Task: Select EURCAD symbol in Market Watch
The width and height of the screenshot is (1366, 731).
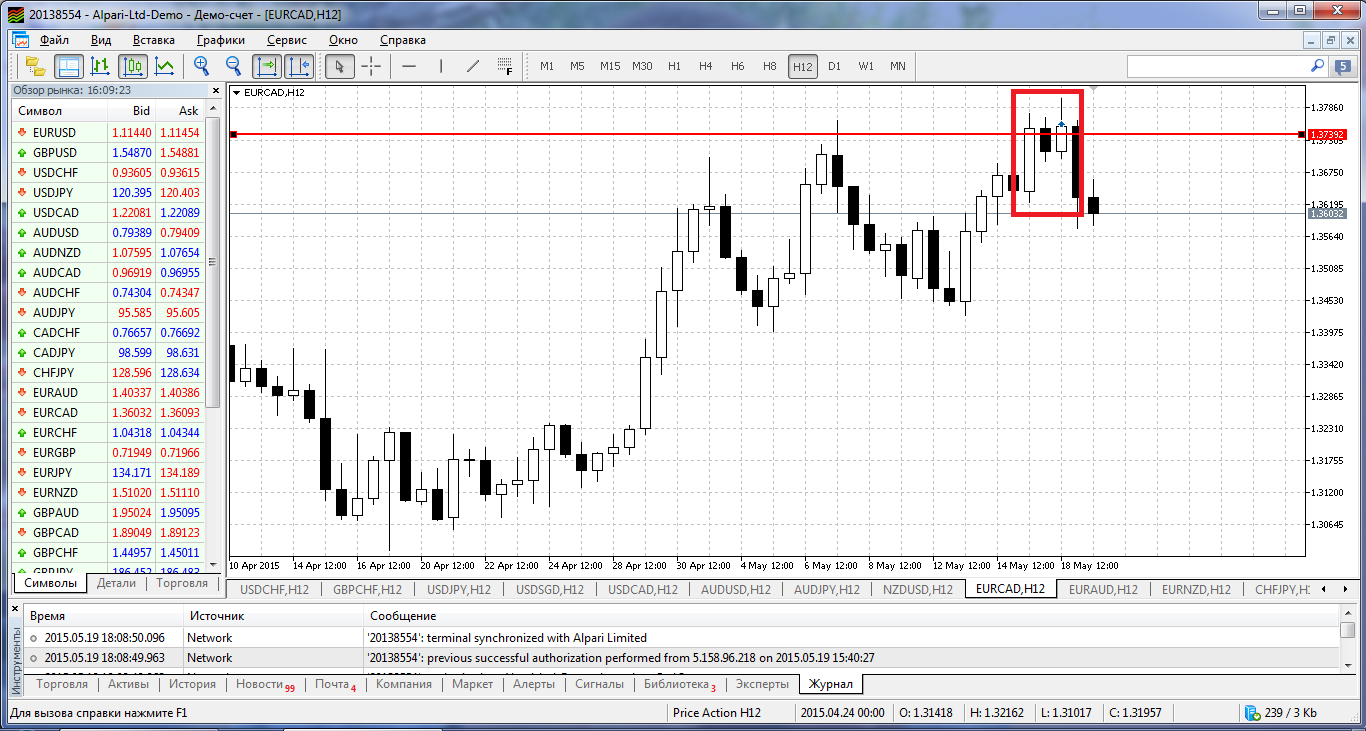Action: coord(55,412)
